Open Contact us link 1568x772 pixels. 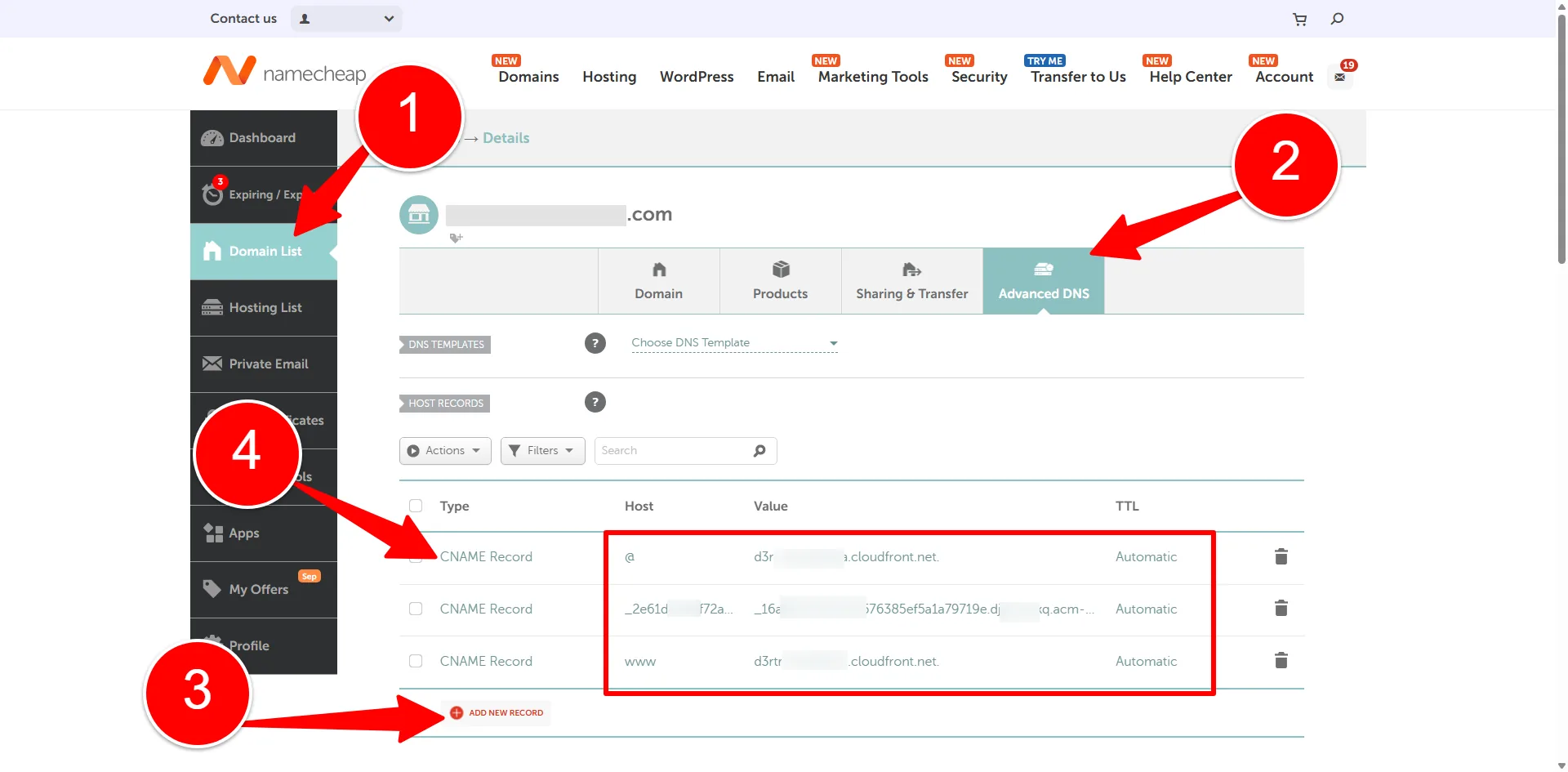pos(243,19)
